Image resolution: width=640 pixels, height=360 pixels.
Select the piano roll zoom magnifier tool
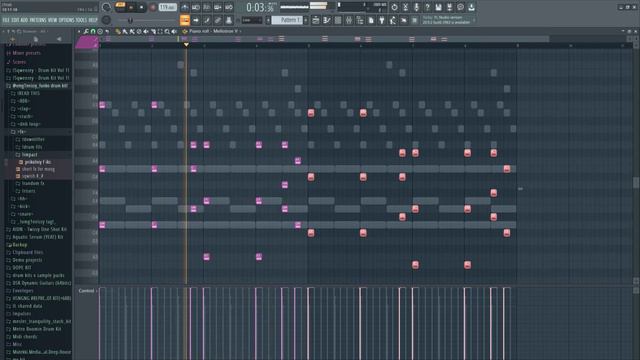[x=167, y=31]
